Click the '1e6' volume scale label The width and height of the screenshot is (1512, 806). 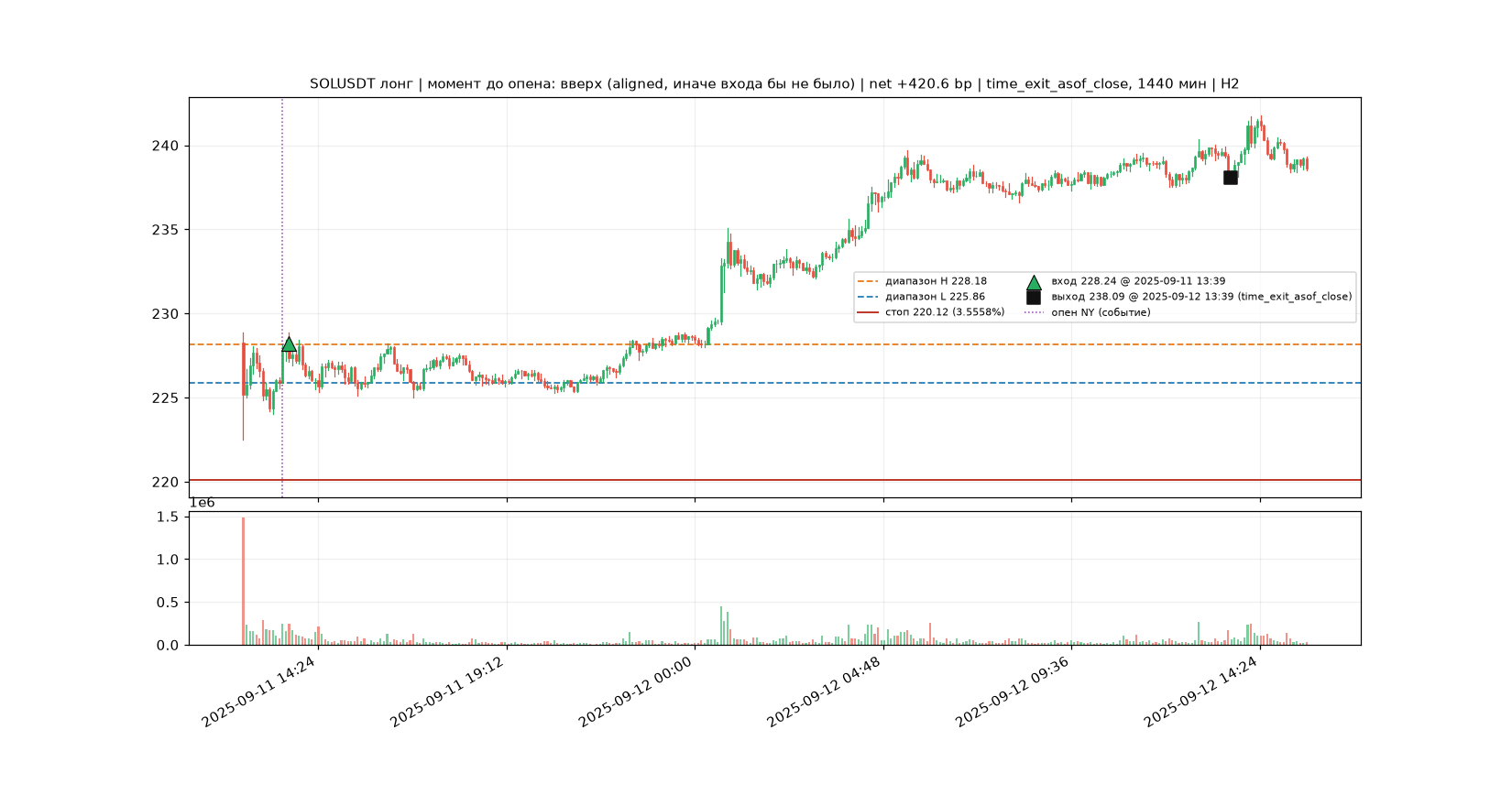coord(203,503)
